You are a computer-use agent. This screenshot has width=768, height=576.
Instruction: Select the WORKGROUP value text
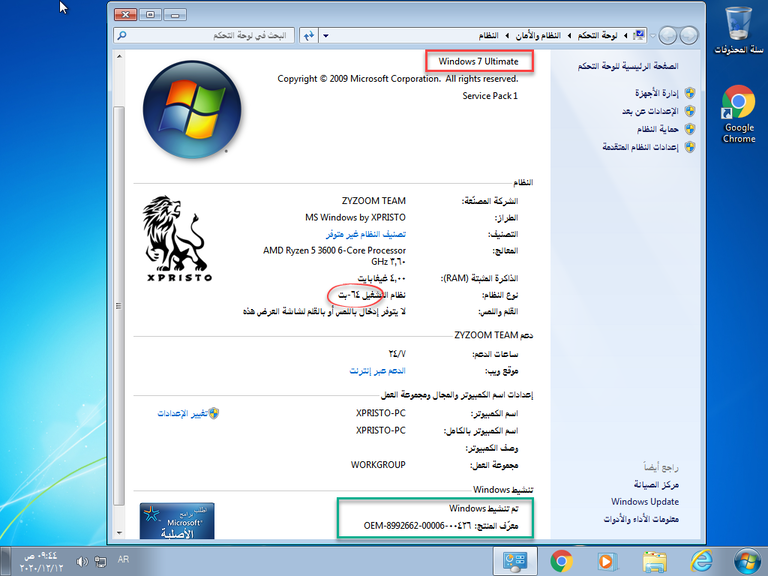pos(378,464)
